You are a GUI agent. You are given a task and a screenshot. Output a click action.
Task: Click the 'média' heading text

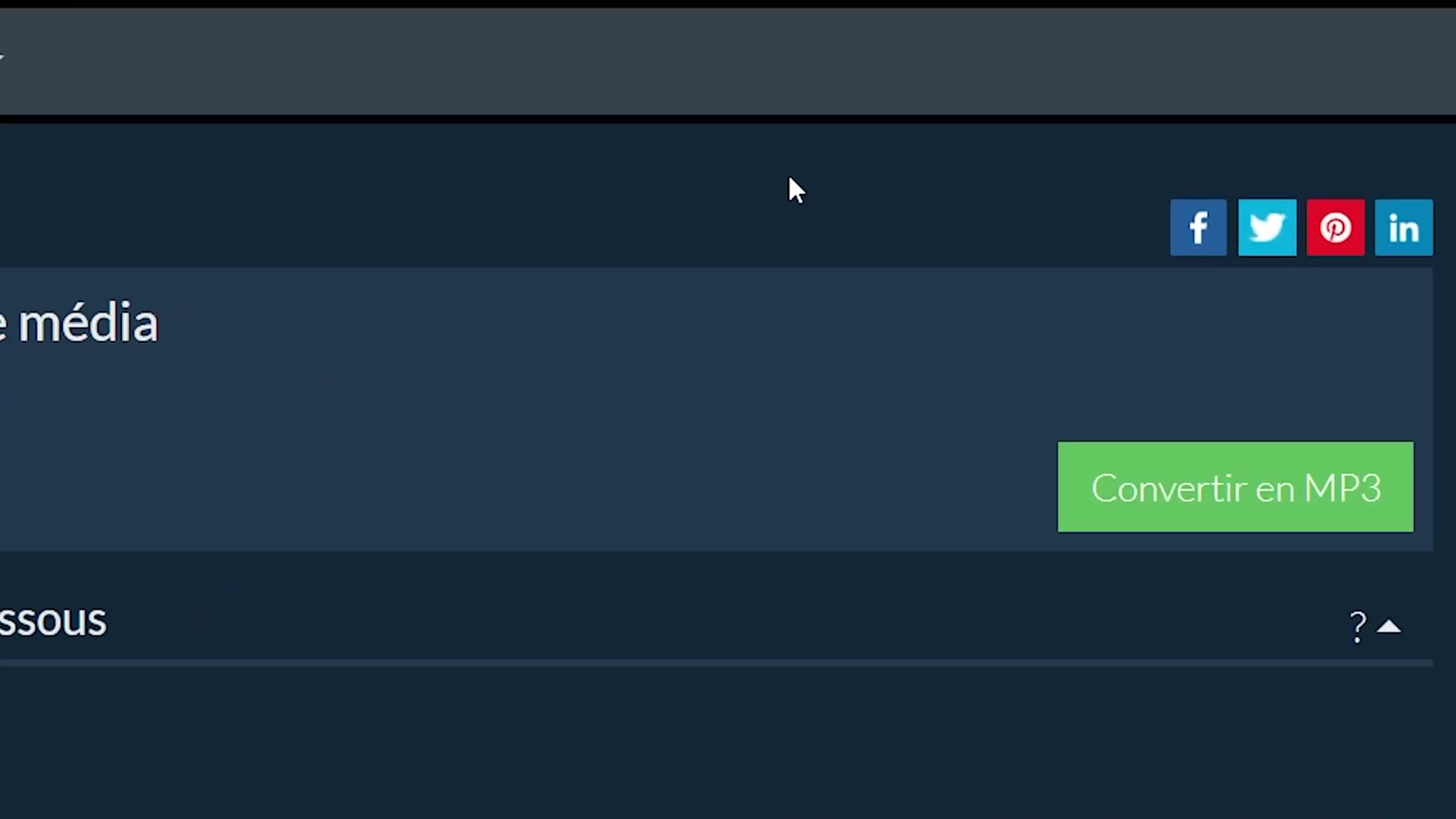87,323
